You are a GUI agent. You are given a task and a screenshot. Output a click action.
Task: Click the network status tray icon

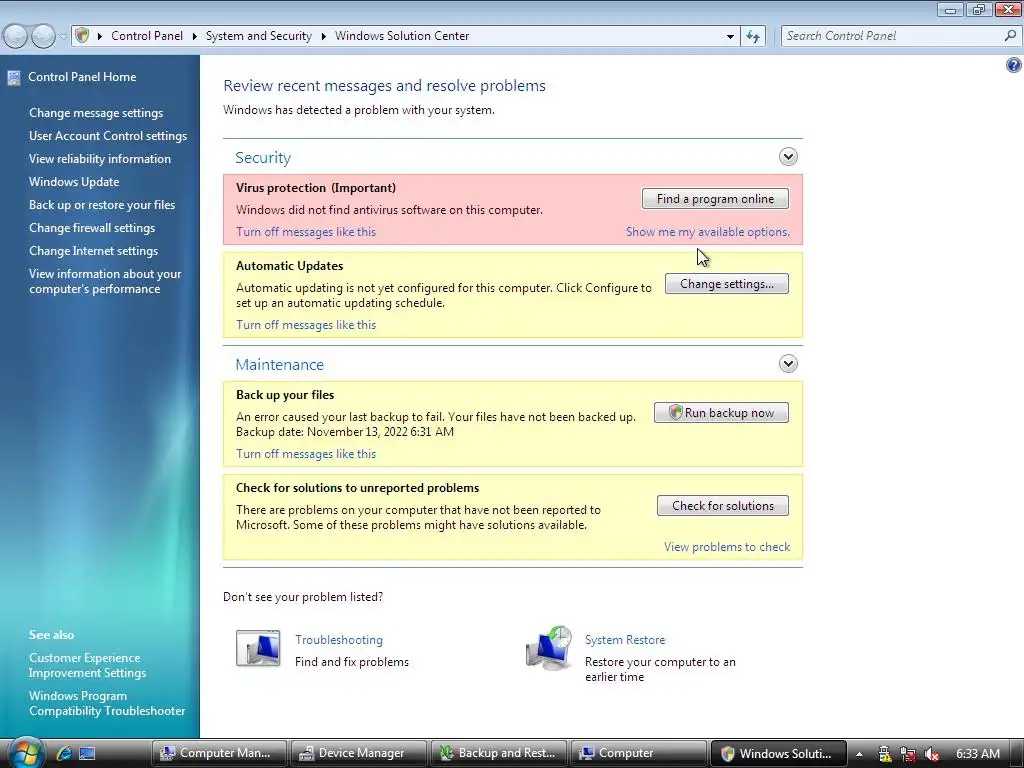[908, 754]
